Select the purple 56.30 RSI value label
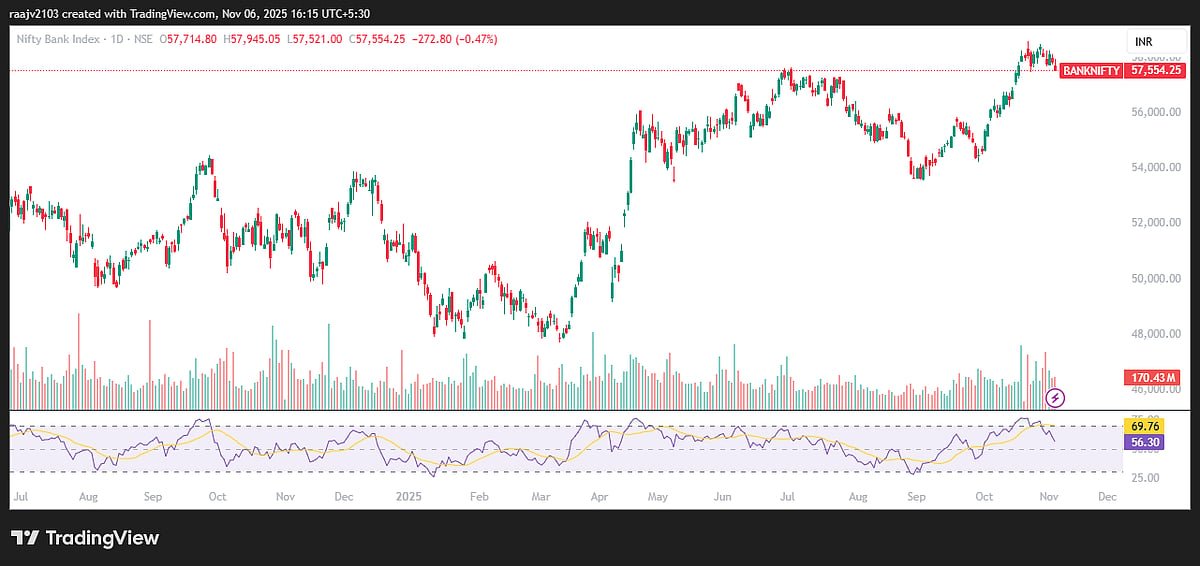 click(1142, 441)
